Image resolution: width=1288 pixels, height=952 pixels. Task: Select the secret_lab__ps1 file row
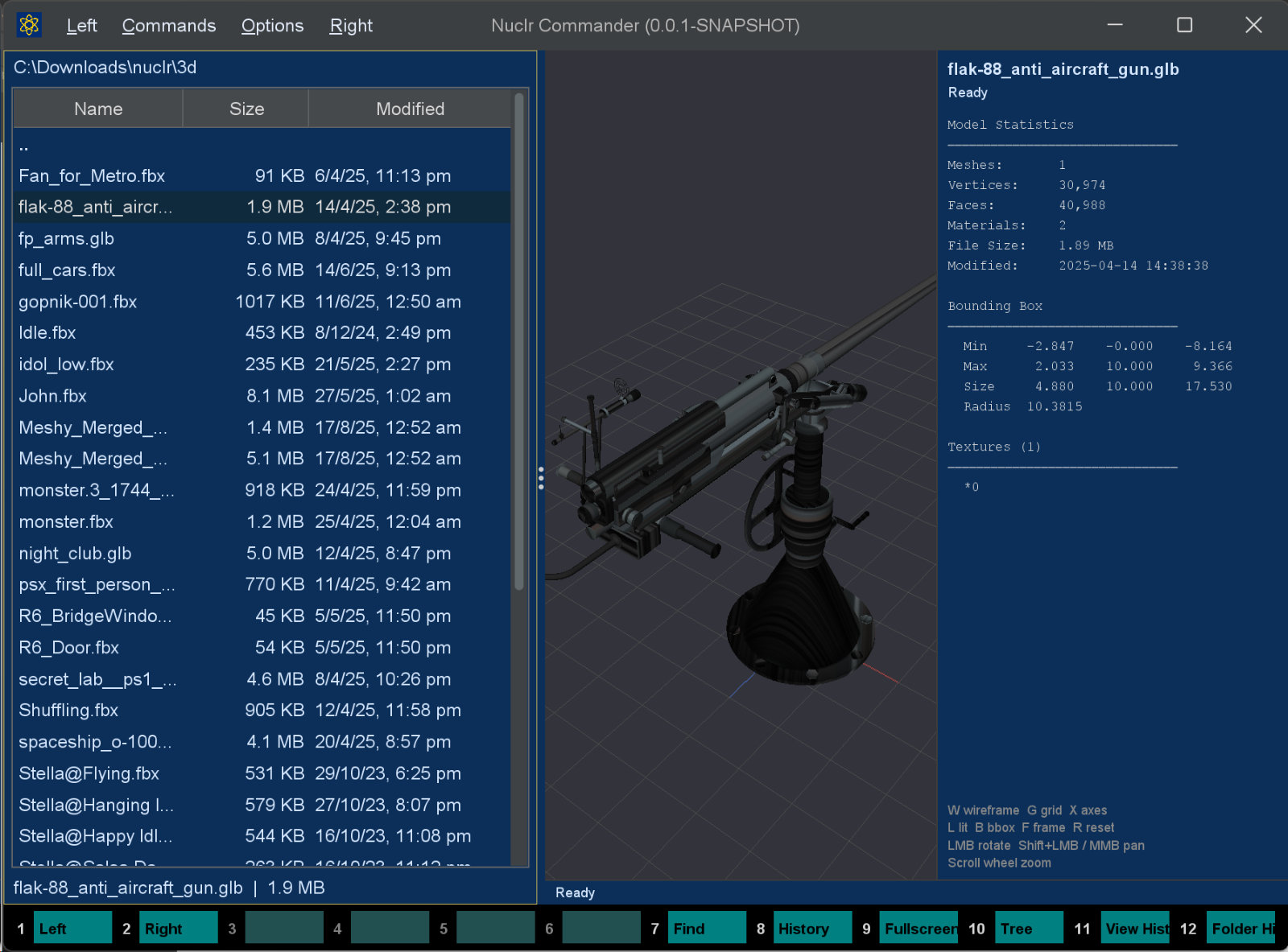click(262, 679)
